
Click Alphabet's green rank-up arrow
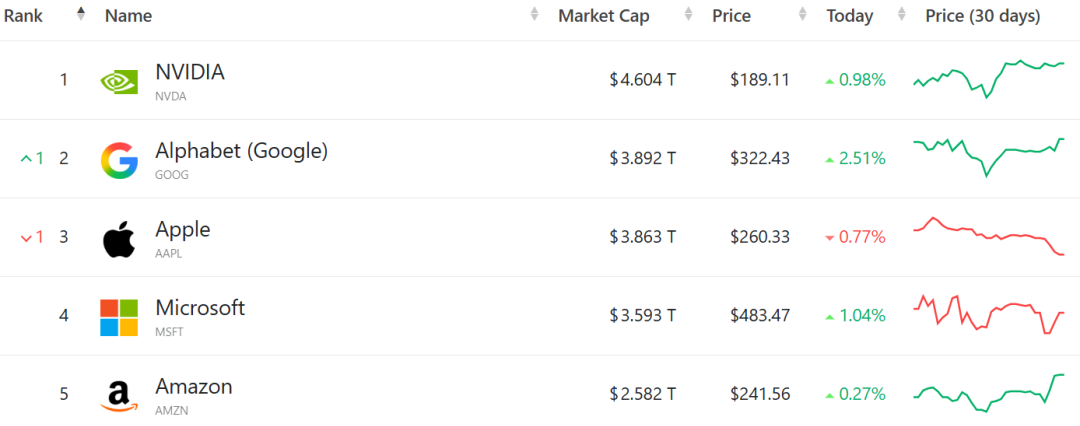(x=26, y=159)
